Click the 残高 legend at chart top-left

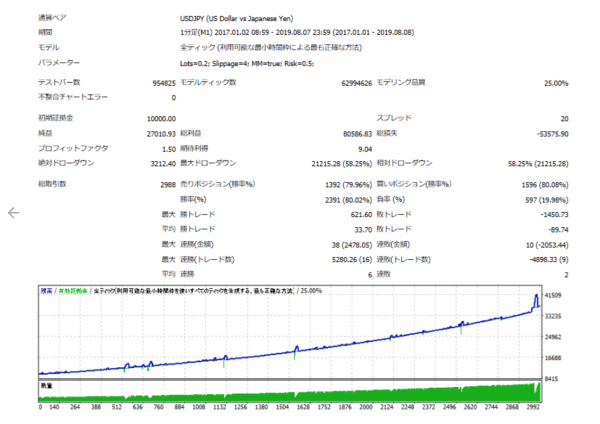[x=47, y=289]
